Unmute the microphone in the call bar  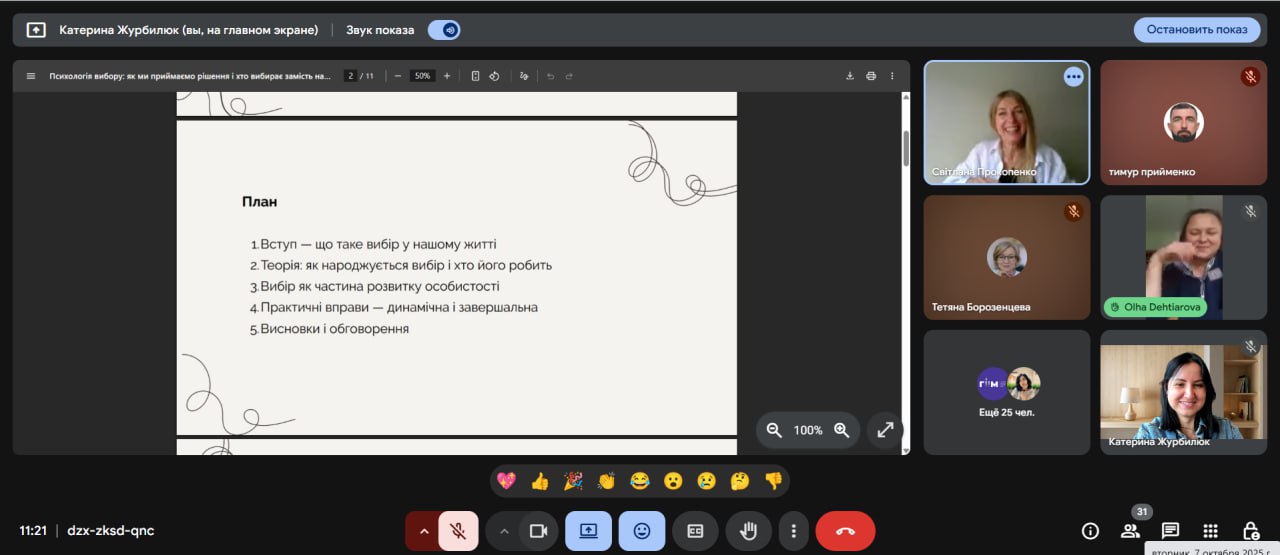pos(458,531)
